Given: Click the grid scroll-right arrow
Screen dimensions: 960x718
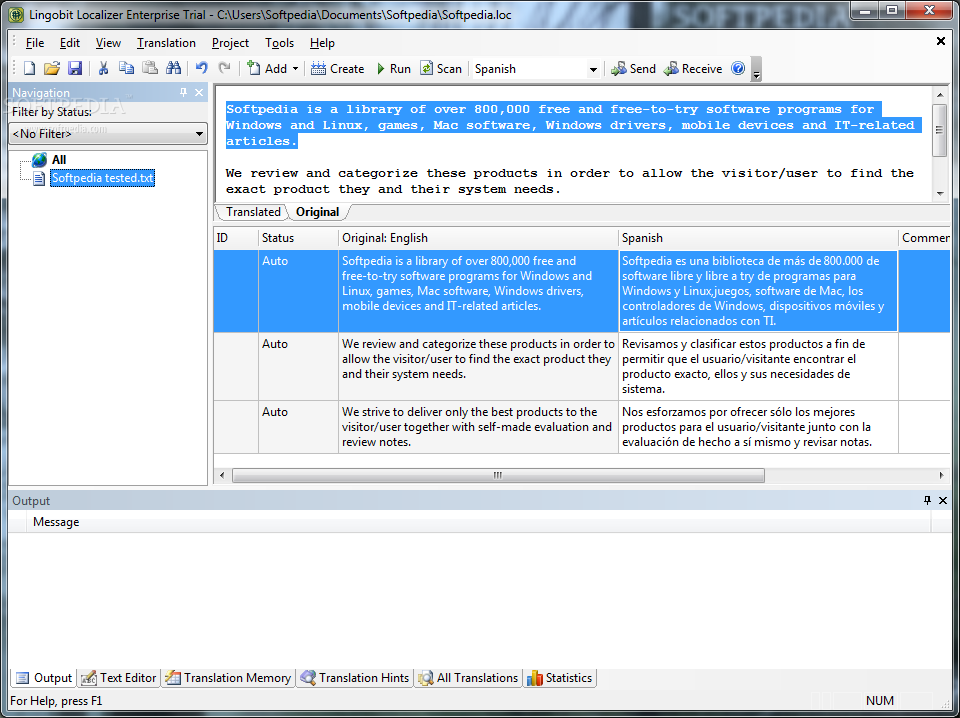Looking at the screenshot, I should pos(942,475).
